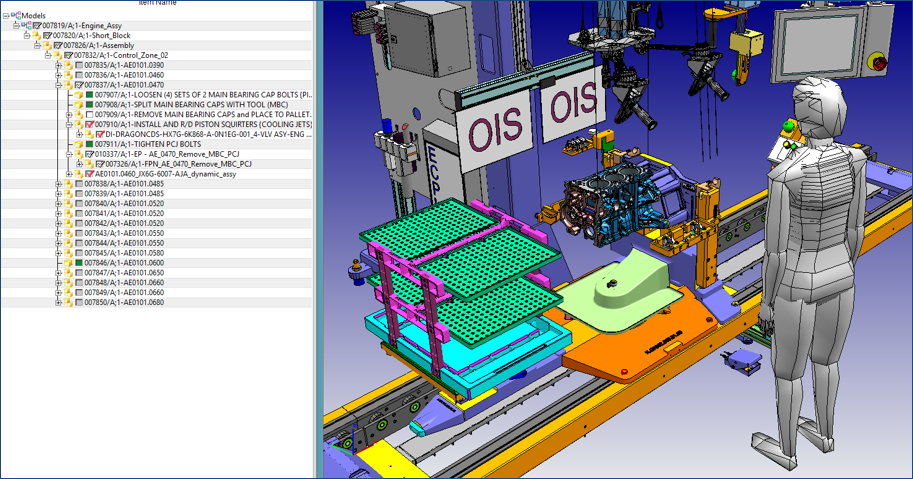The height and width of the screenshot is (479, 913).
Task: Click assembly icon beside 010337 EP row
Action: (79, 154)
